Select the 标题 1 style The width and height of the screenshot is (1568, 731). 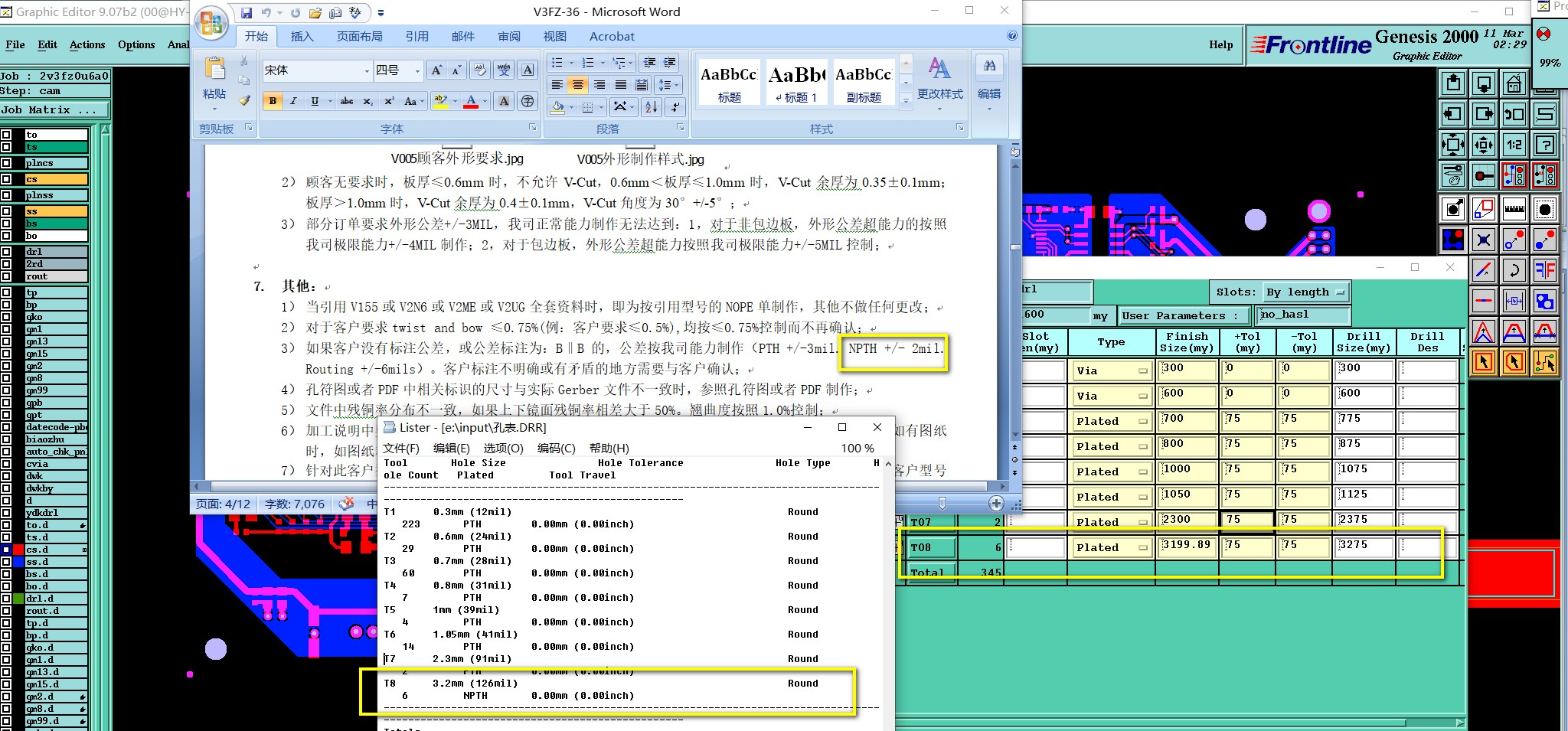tap(796, 82)
